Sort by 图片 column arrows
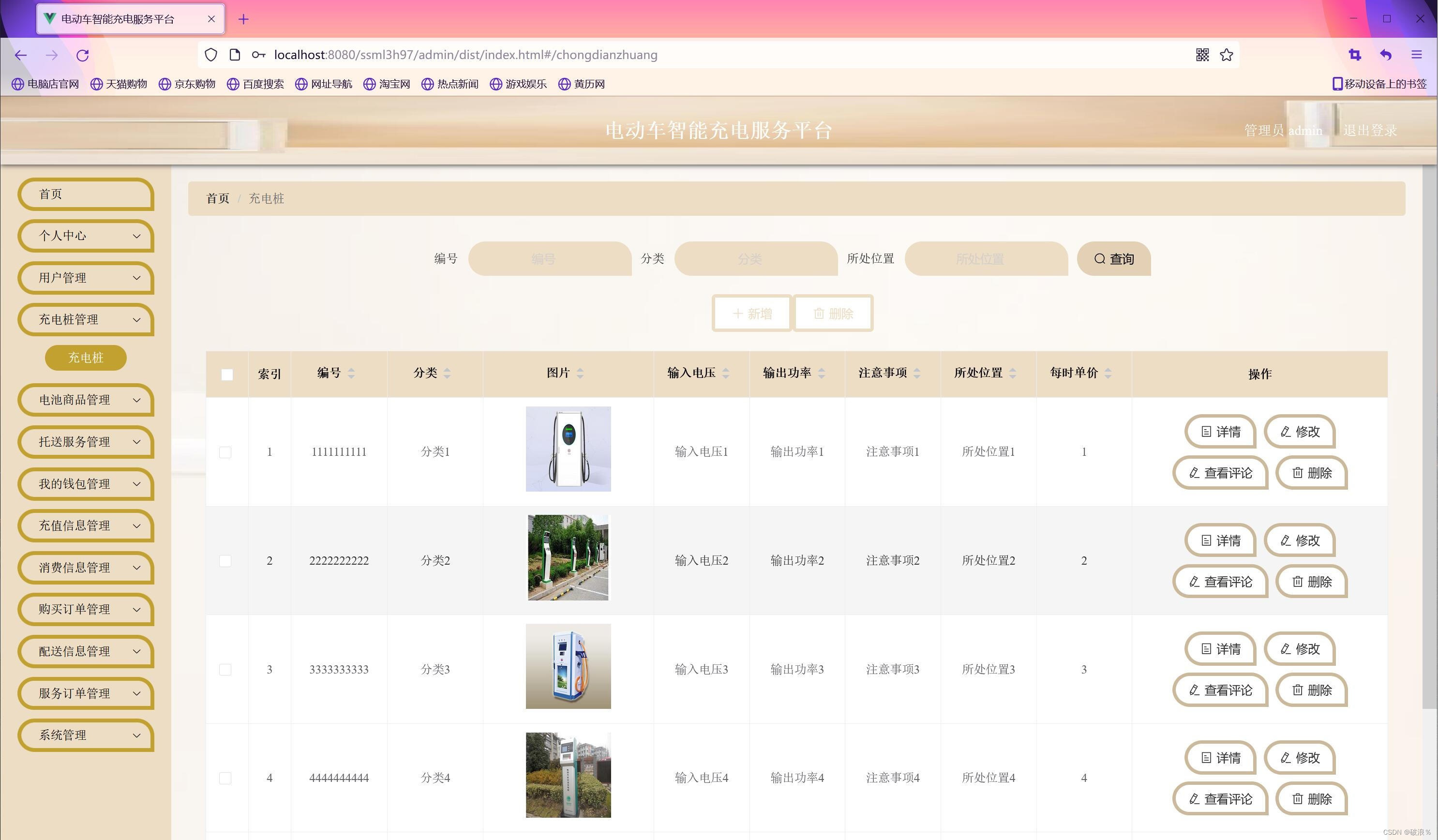1438x840 pixels. point(580,373)
